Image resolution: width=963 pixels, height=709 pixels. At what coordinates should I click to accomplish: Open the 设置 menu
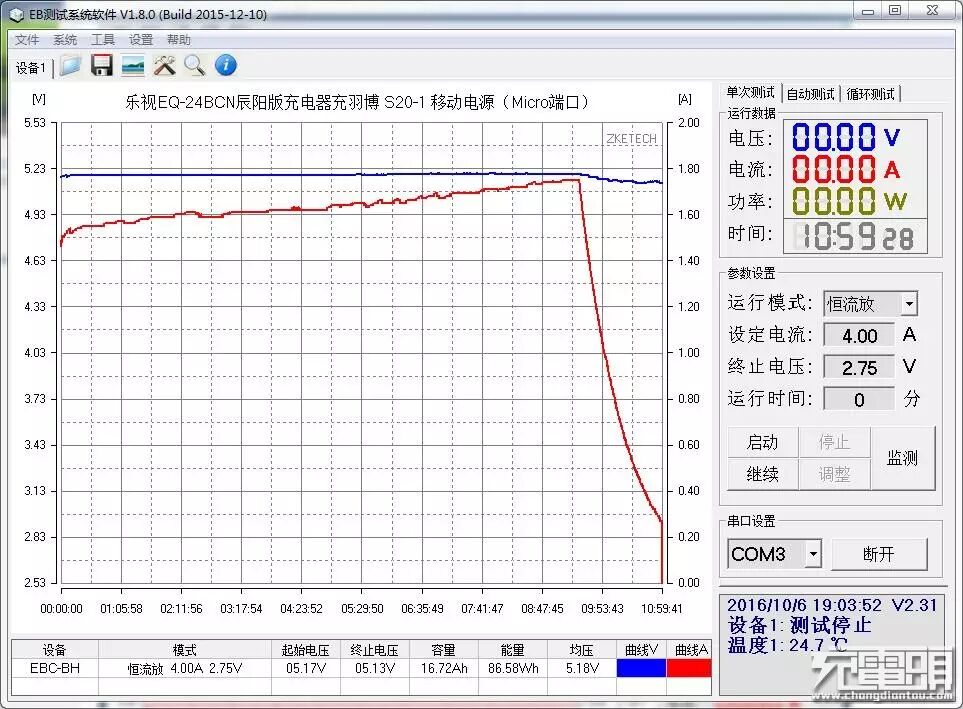(141, 40)
